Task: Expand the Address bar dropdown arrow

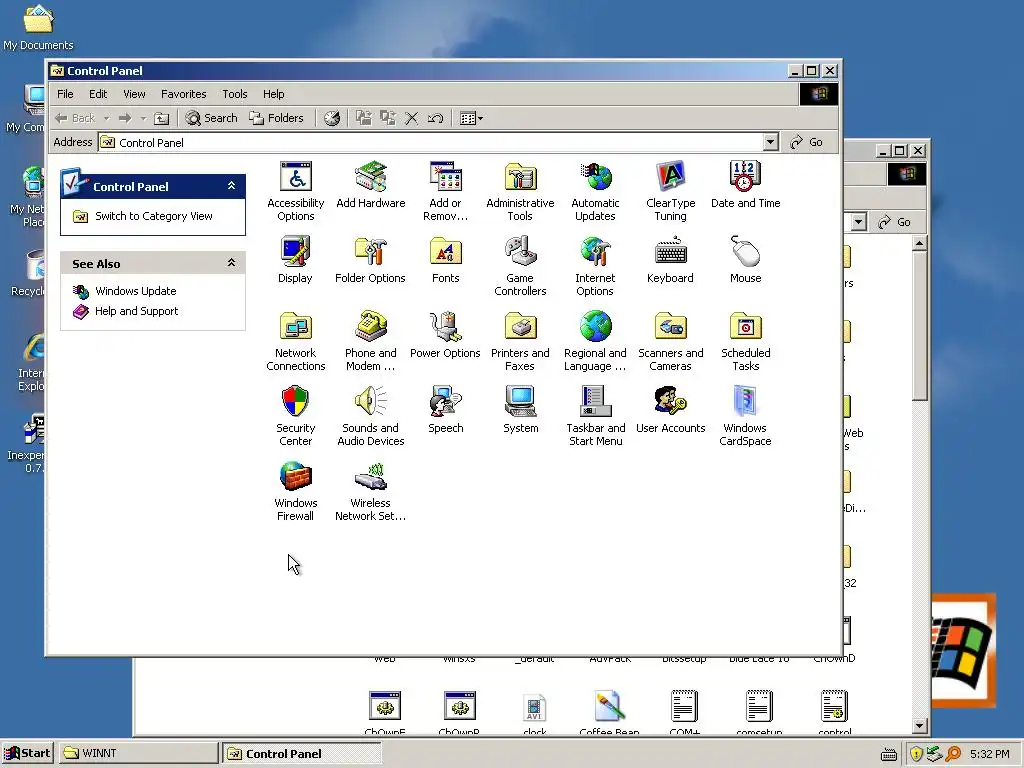Action: coord(771,142)
